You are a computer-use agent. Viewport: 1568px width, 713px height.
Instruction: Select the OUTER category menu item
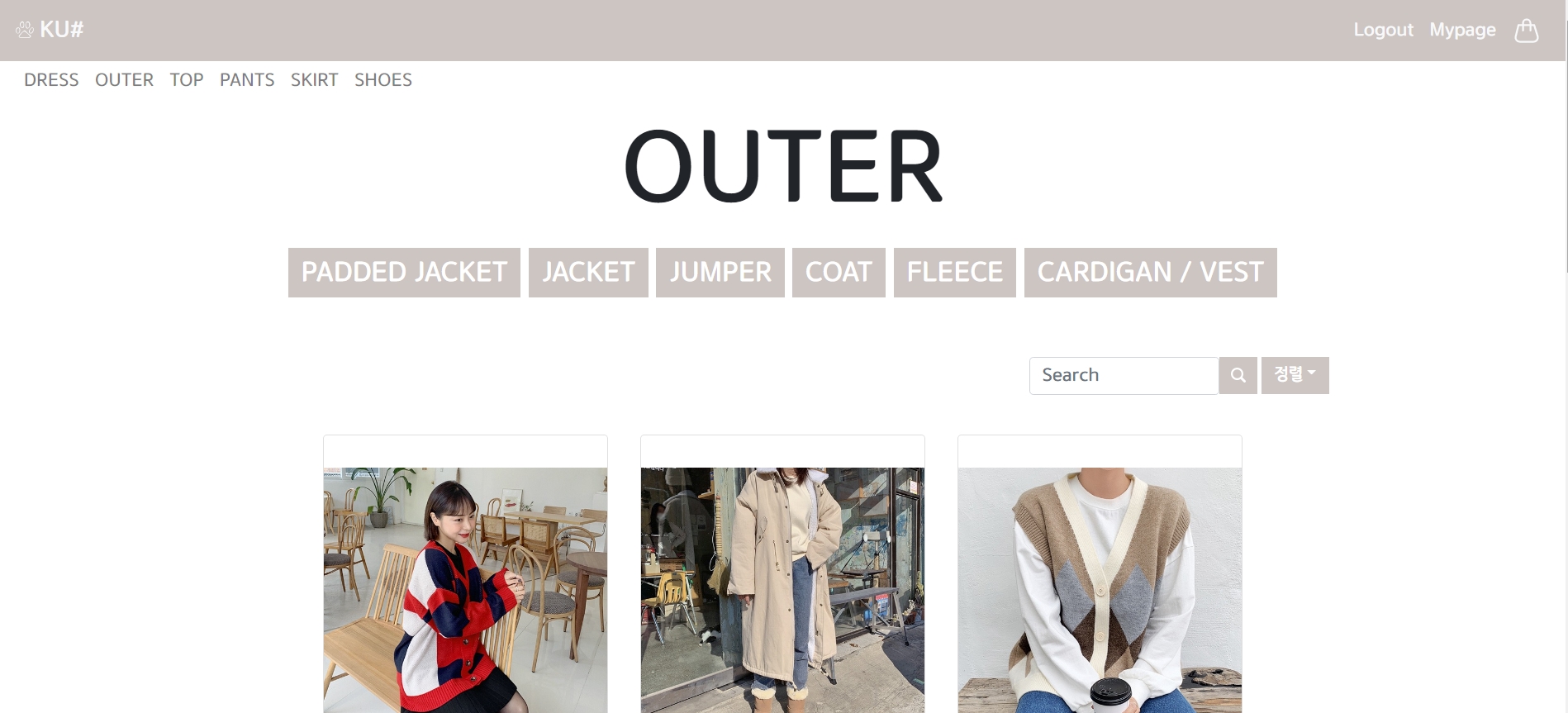[x=124, y=80]
